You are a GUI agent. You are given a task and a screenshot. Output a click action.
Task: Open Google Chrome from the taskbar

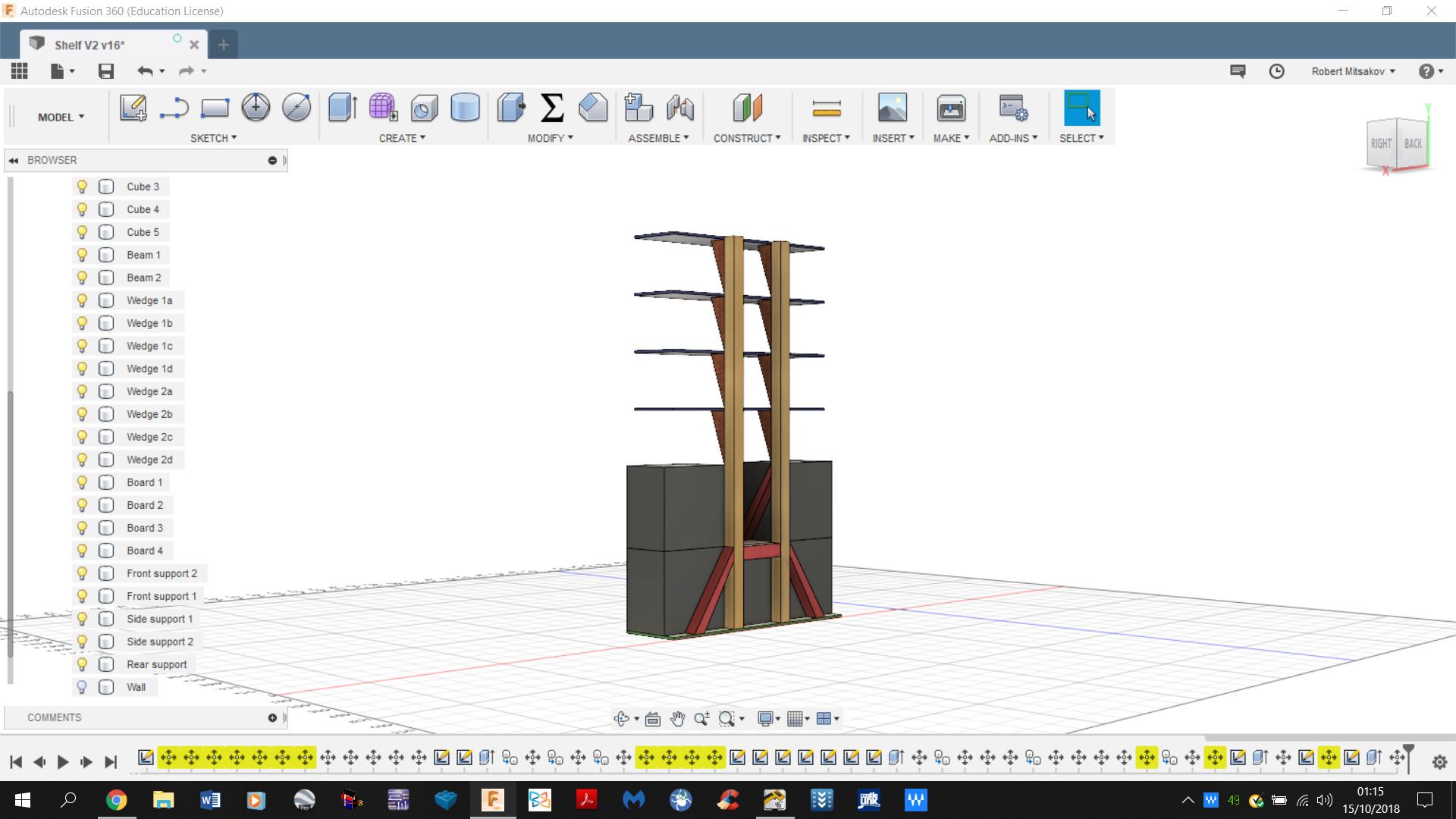pos(116,800)
